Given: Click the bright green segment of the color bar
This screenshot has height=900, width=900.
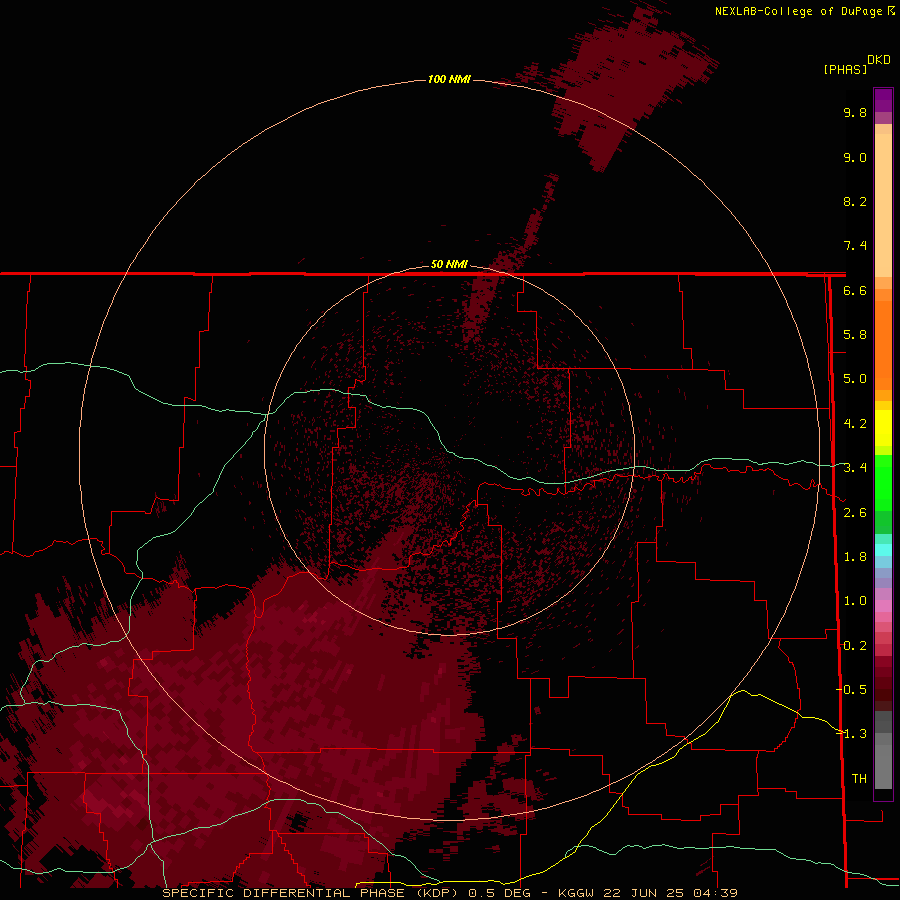Looking at the screenshot, I should coord(883,482).
